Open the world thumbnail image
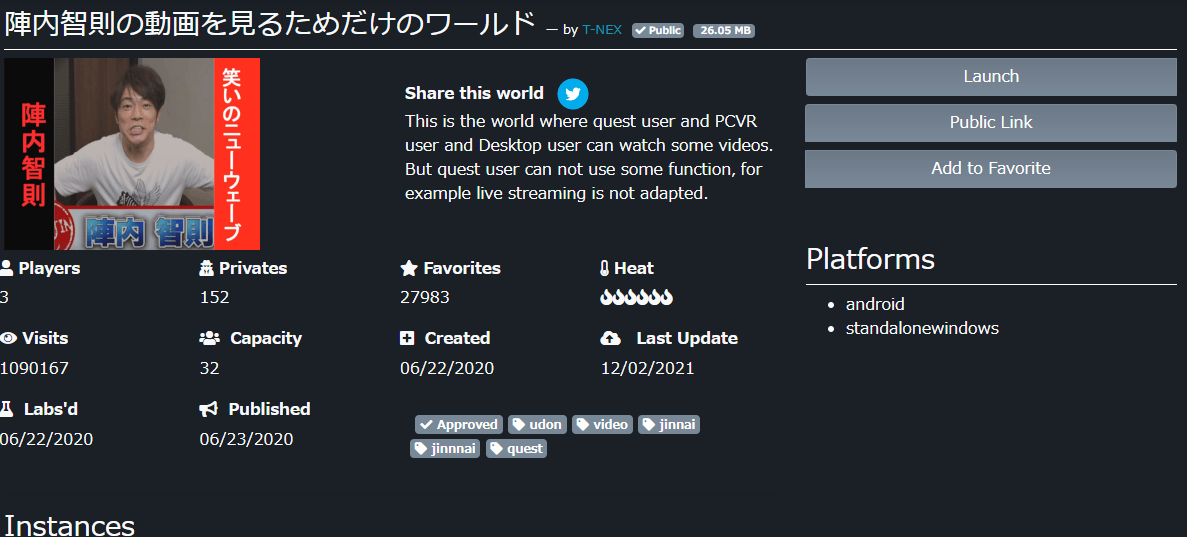Screen dimensions: 1187x537 [131, 154]
